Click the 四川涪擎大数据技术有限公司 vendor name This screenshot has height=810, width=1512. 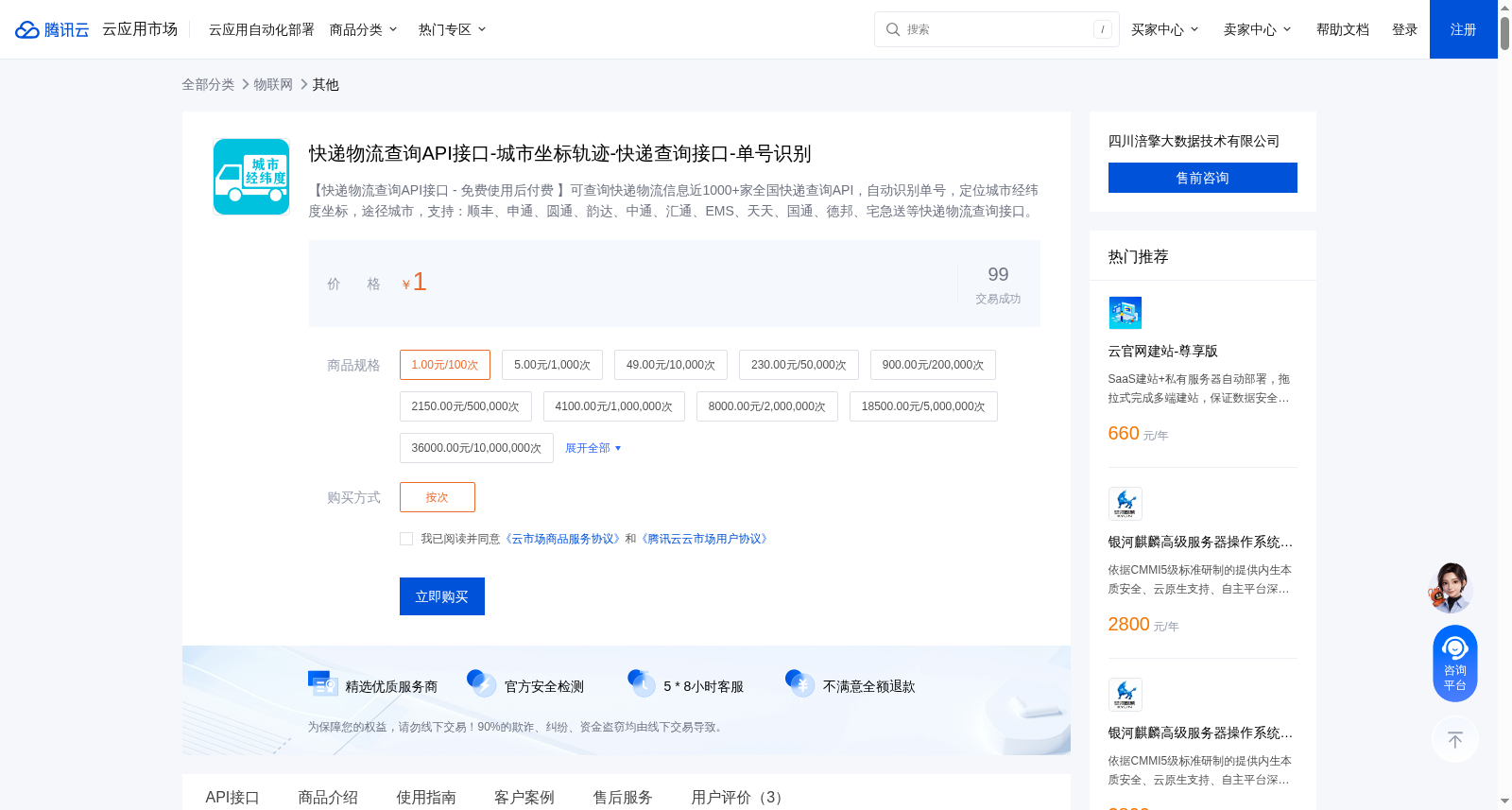[1194, 141]
